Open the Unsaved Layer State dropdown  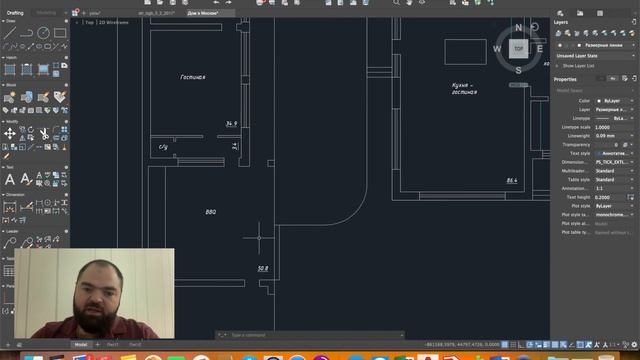click(595, 56)
